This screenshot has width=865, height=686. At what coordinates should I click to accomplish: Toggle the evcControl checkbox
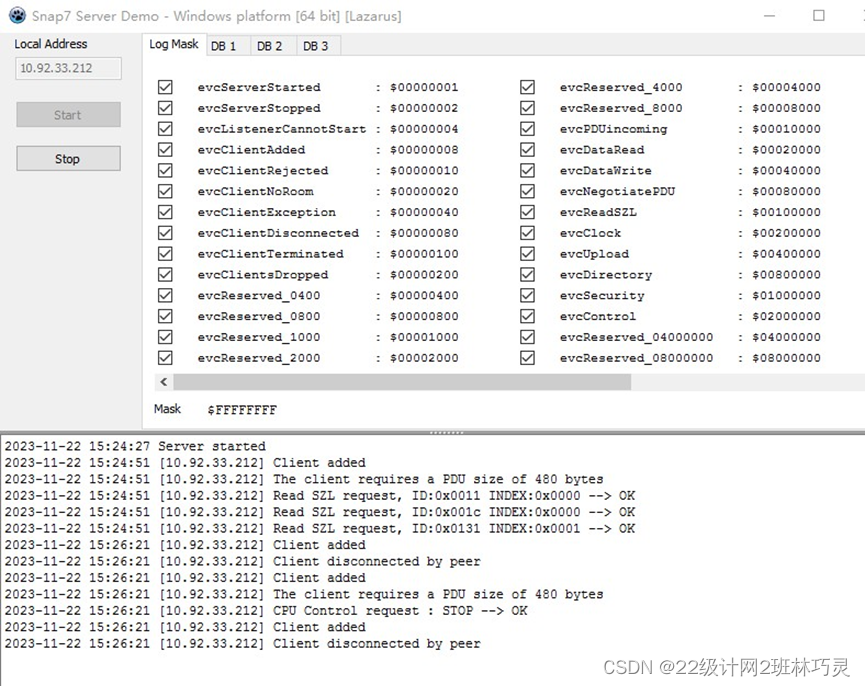(527, 316)
